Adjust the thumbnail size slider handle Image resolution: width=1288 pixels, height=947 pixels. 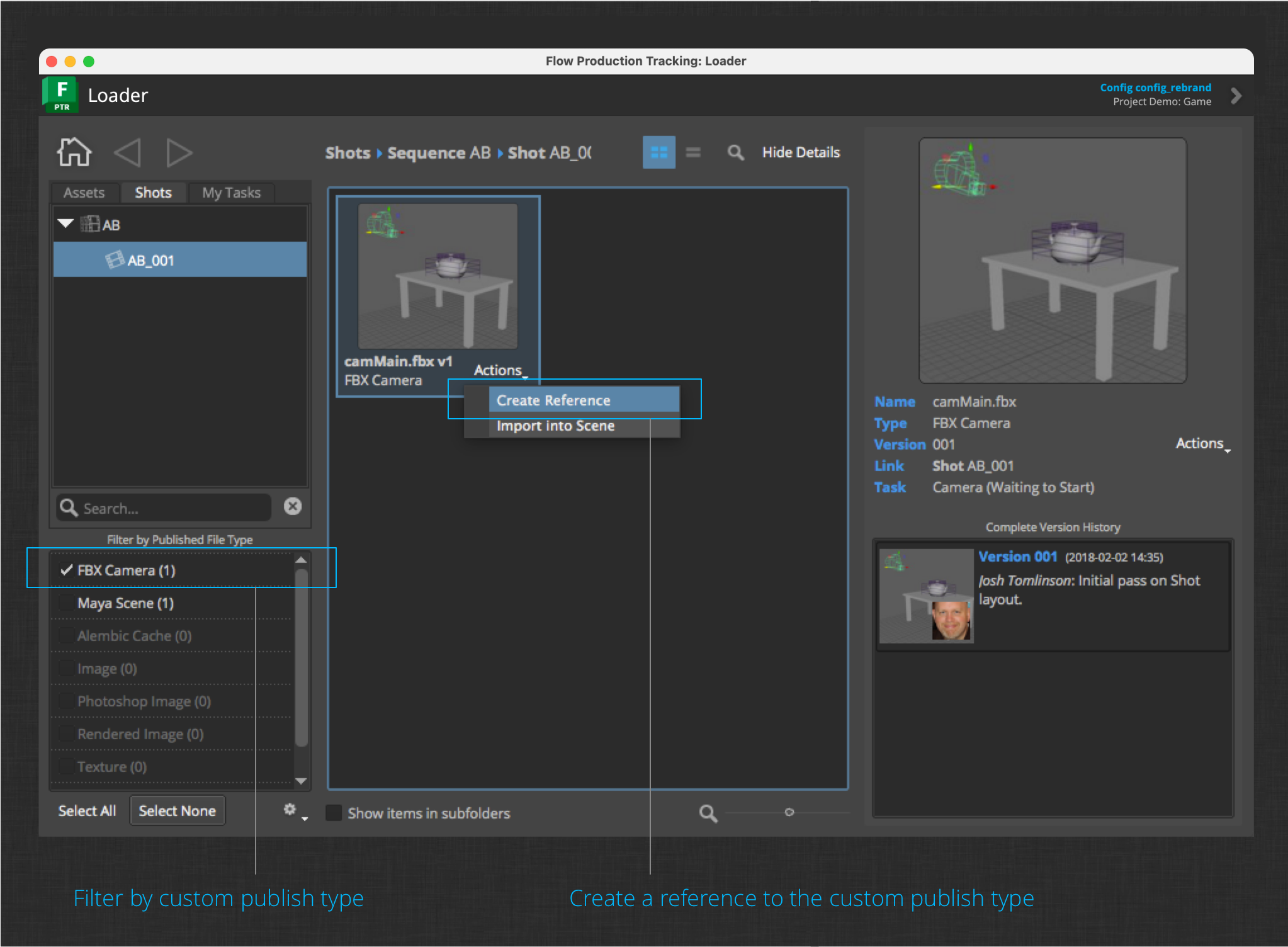(789, 812)
